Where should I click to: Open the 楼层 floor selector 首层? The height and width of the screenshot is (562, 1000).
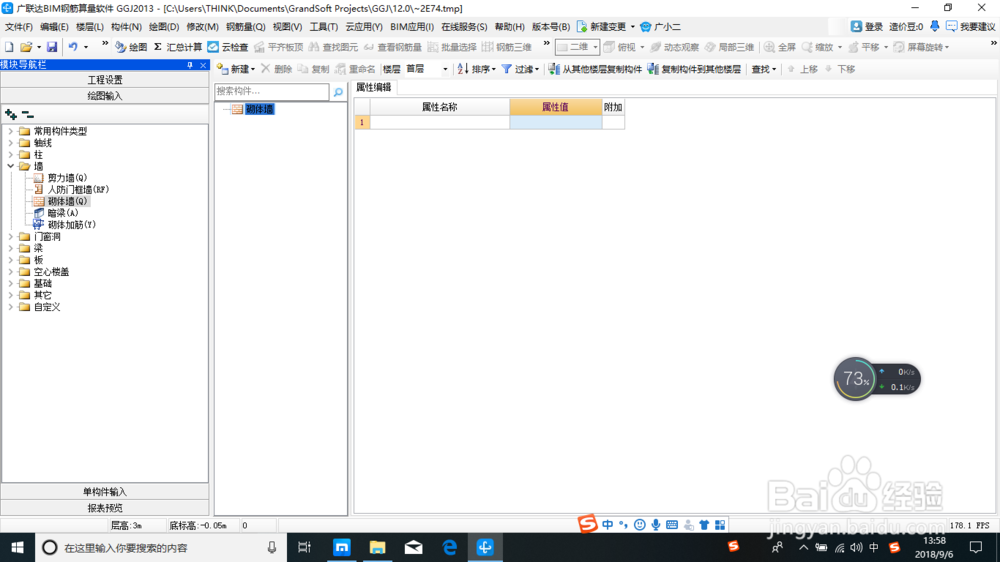click(x=427, y=69)
